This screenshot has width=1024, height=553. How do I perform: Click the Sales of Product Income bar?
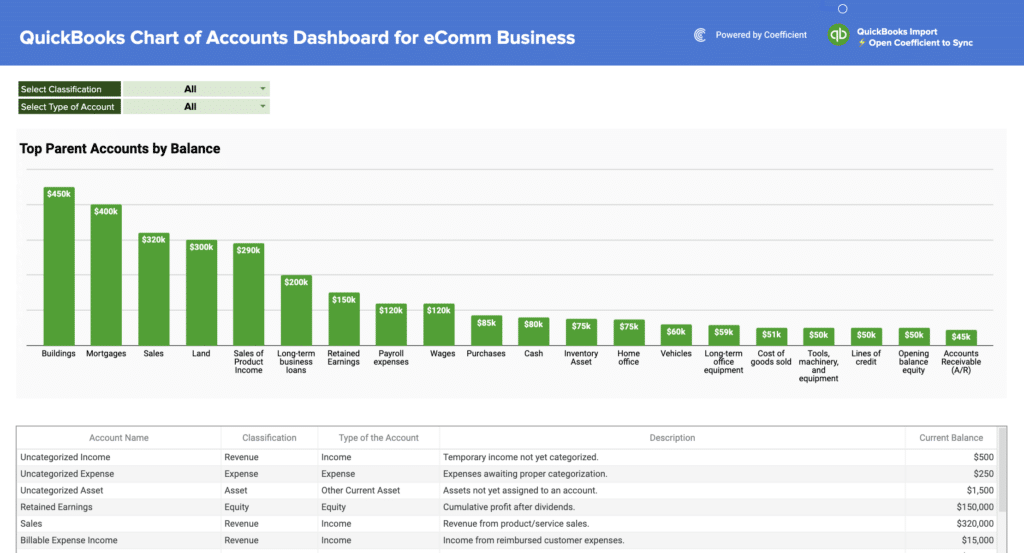point(248,294)
